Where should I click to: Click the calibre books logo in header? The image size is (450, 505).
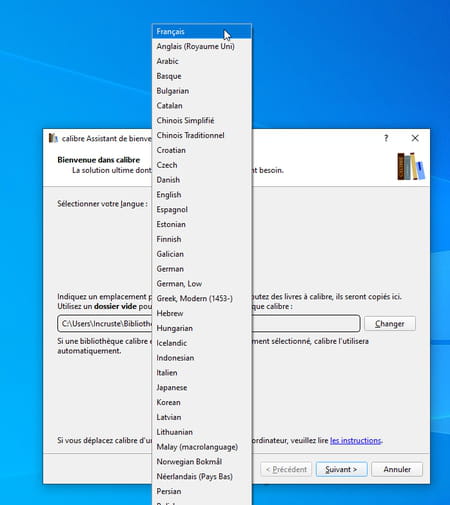(x=411, y=166)
